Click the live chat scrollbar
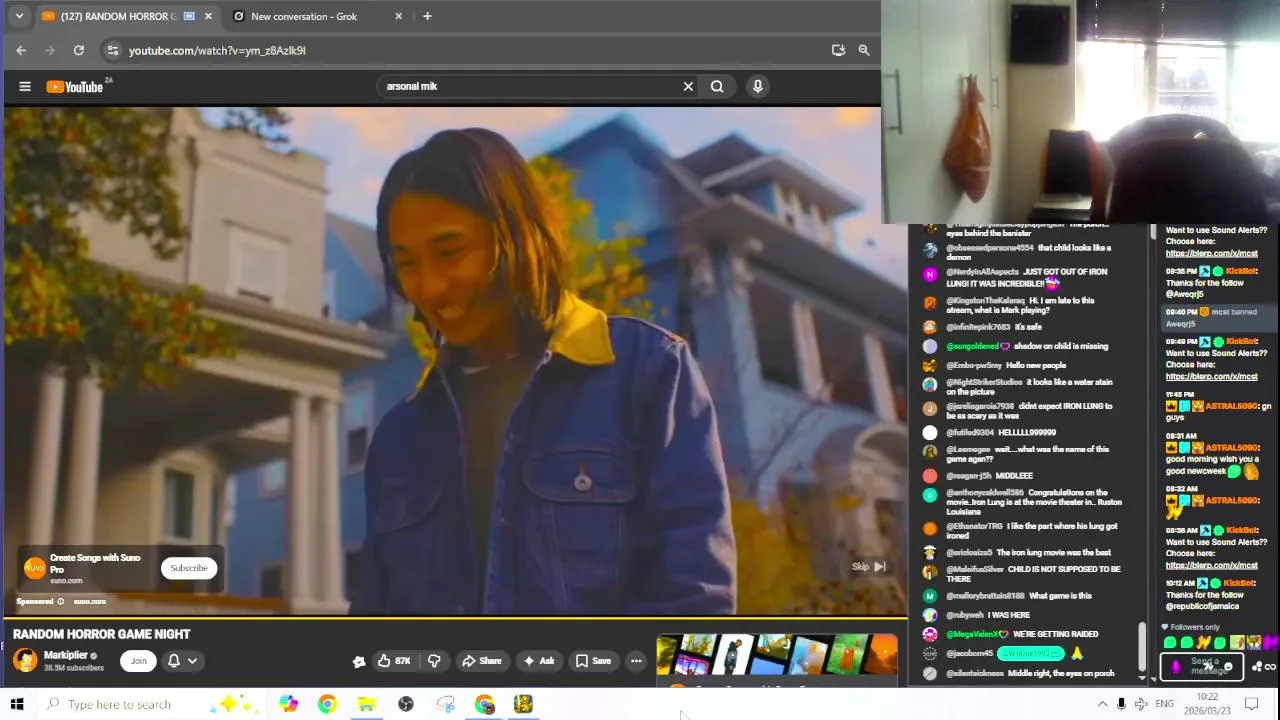Image resolution: width=1280 pixels, height=720 pixels. 1141,648
